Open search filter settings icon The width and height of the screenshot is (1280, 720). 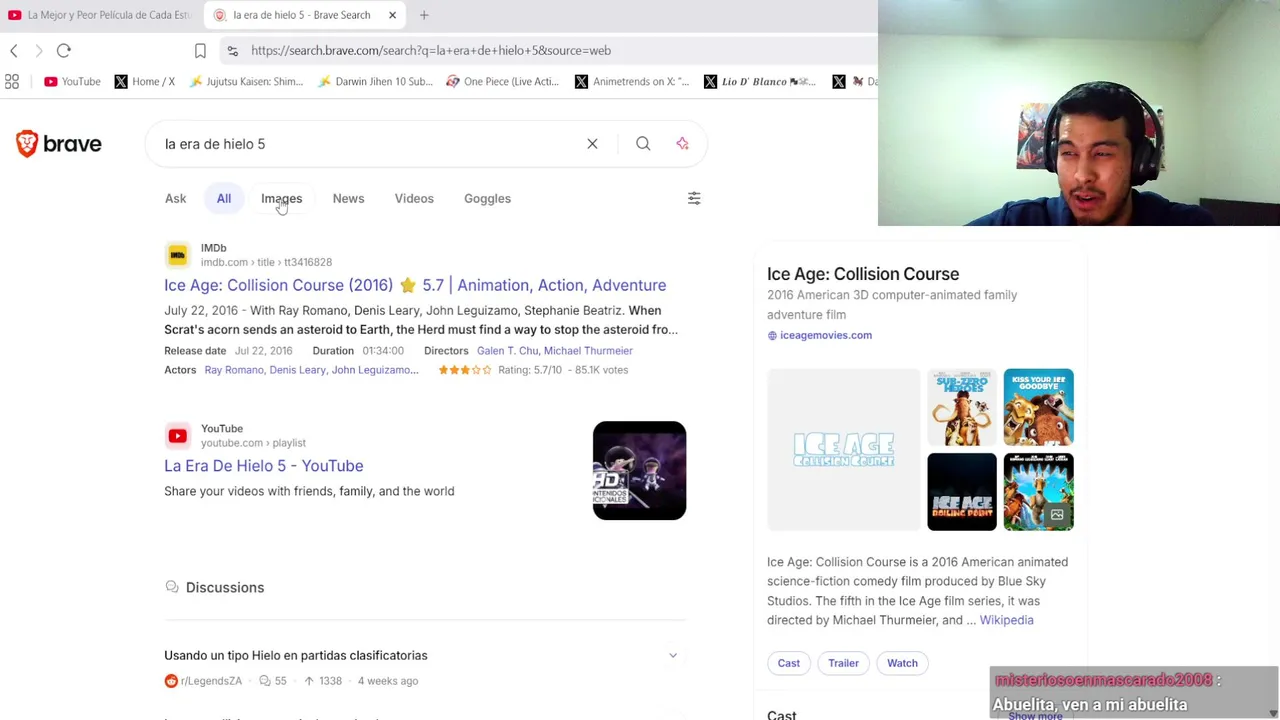[x=694, y=198]
